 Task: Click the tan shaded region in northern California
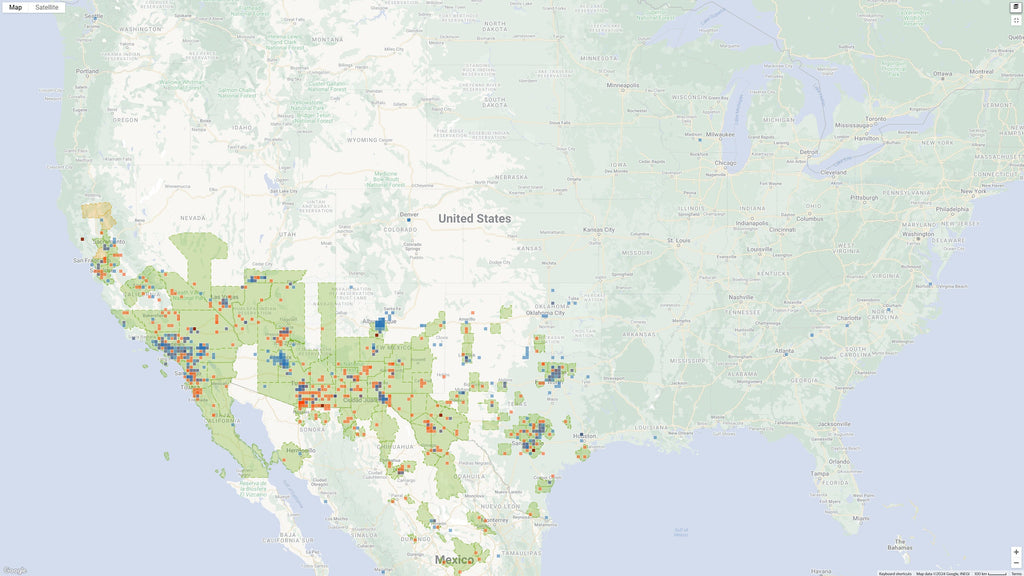[98, 211]
